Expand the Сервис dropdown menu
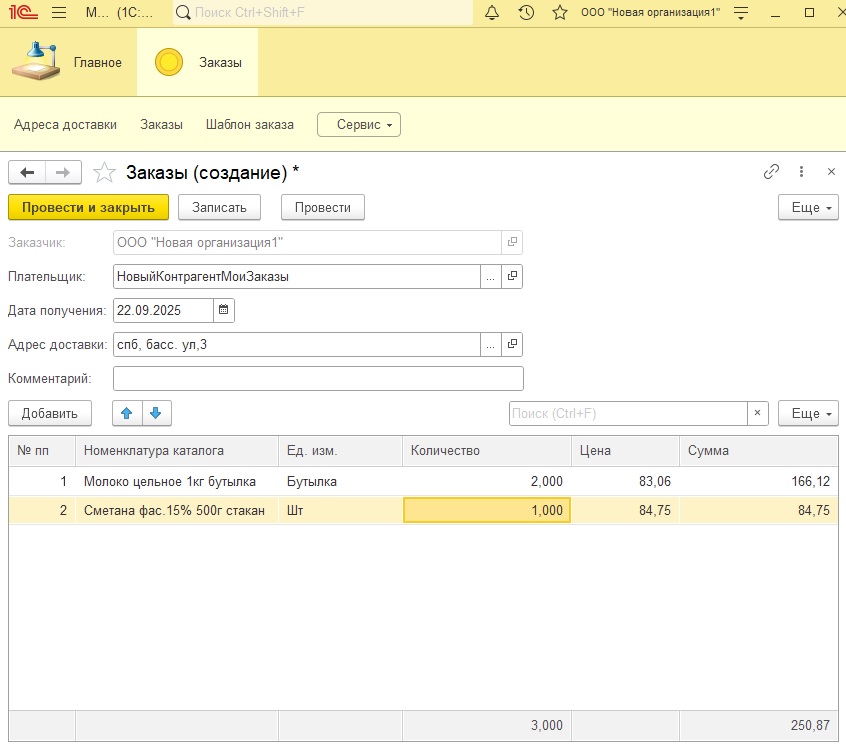 pyautogui.click(x=359, y=125)
